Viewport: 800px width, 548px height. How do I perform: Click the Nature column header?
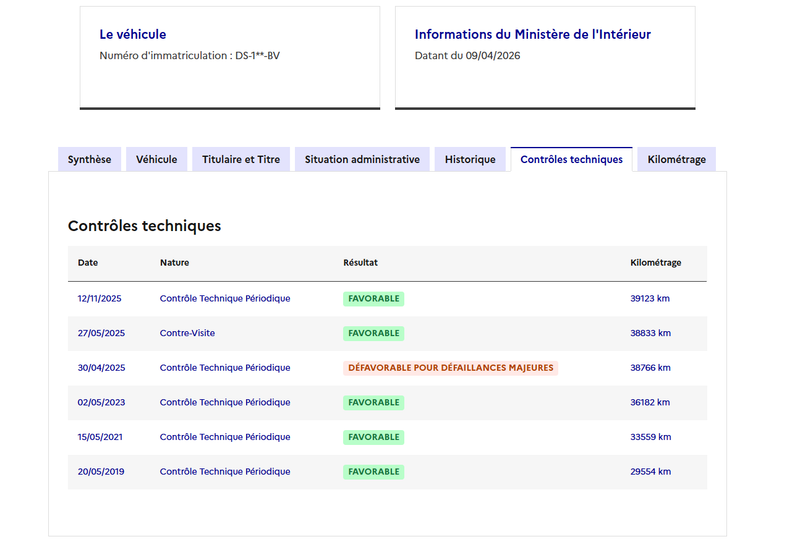pos(174,263)
